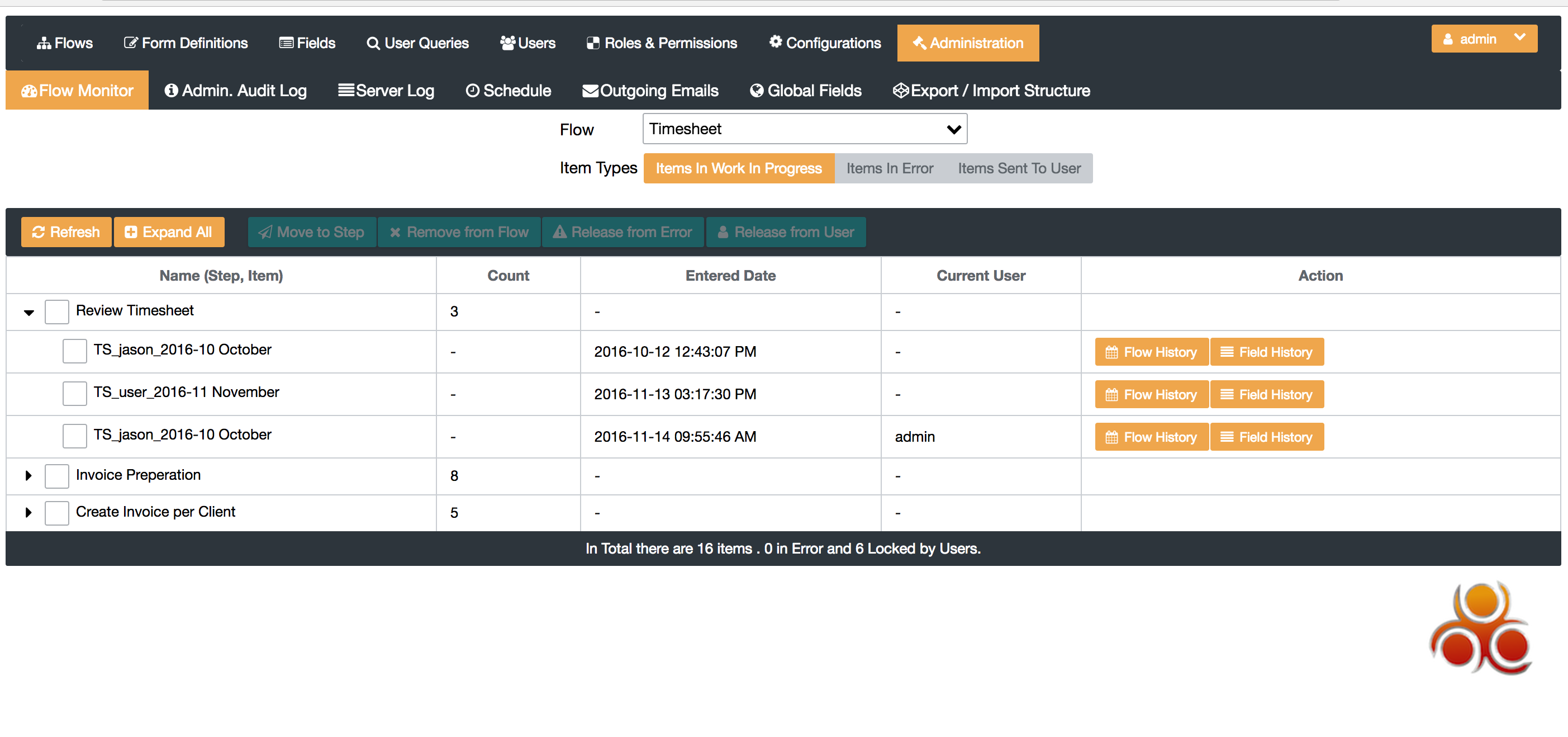Click the Entered Date column header
1568x737 pixels.
(730, 276)
